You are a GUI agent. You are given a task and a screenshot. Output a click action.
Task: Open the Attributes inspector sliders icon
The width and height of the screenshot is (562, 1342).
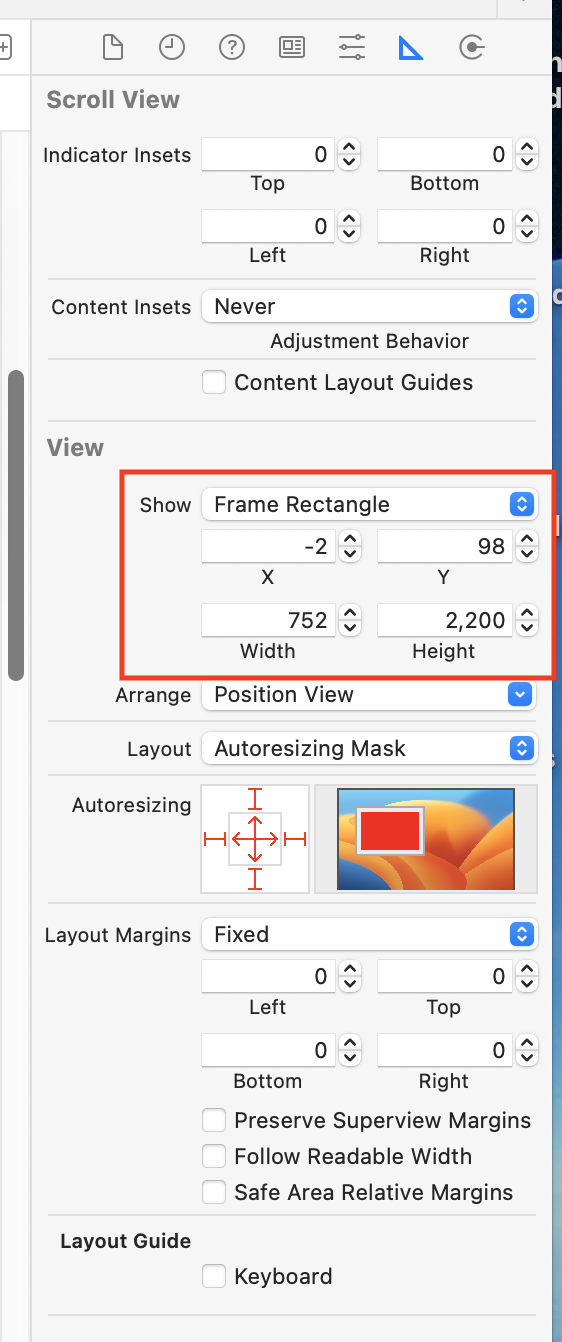click(x=352, y=47)
